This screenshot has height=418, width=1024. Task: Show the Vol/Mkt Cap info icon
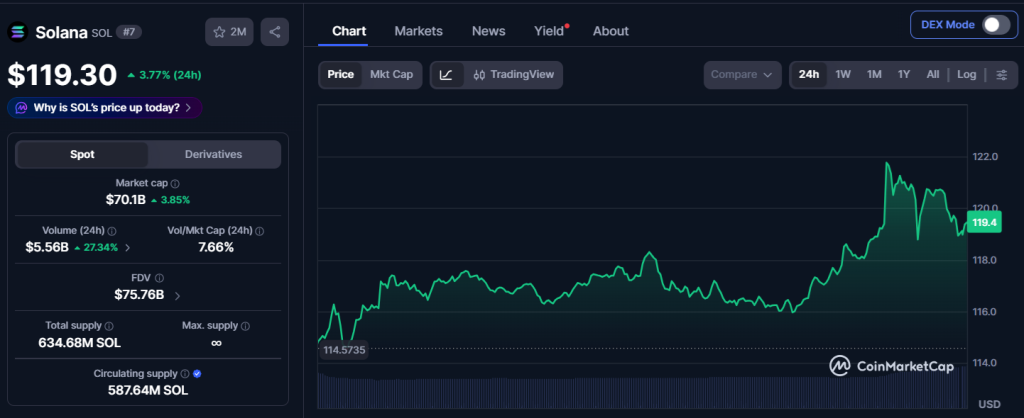[x=259, y=231]
